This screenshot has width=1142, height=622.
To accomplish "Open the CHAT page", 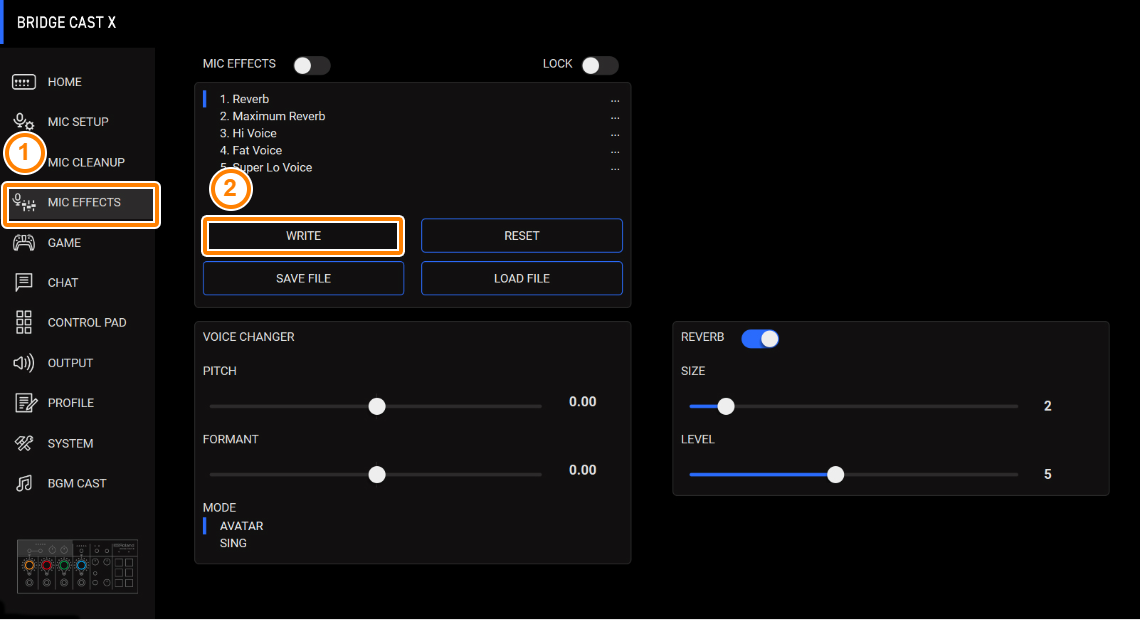I will coord(63,283).
